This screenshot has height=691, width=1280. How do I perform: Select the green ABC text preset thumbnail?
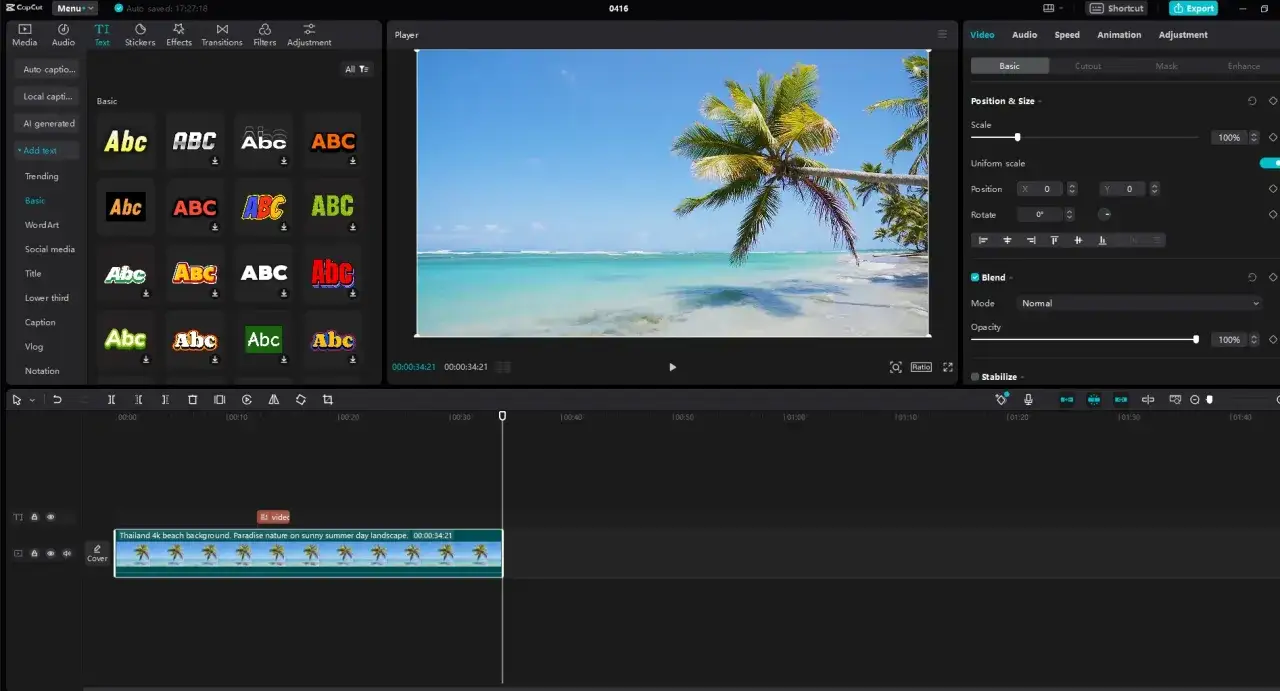click(x=332, y=207)
